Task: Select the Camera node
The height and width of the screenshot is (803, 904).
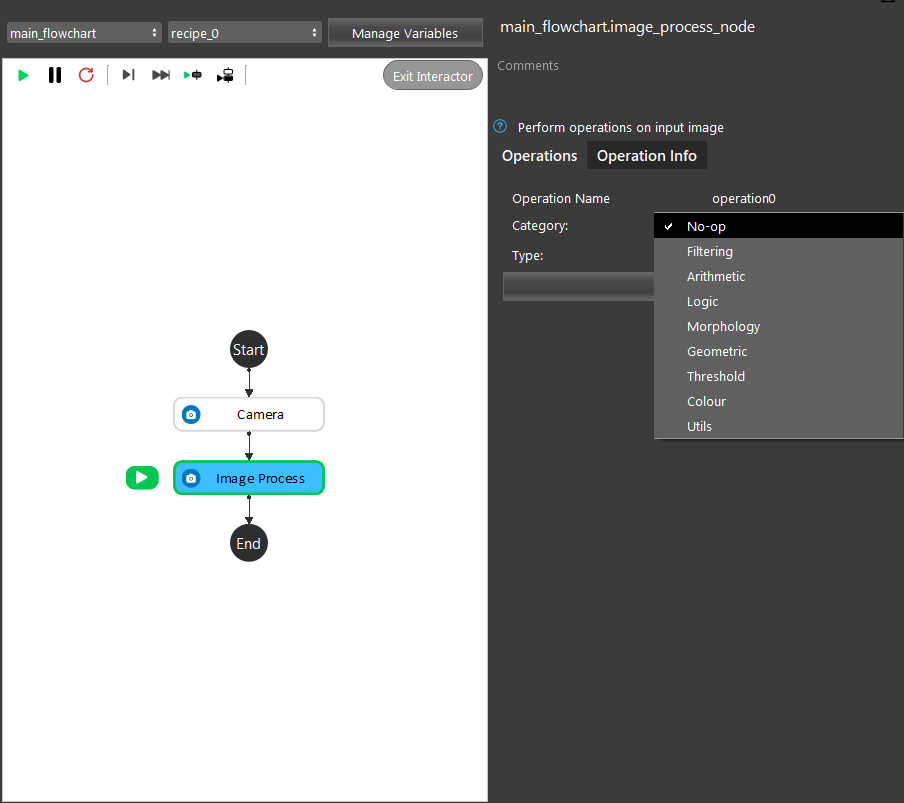Action: (249, 414)
